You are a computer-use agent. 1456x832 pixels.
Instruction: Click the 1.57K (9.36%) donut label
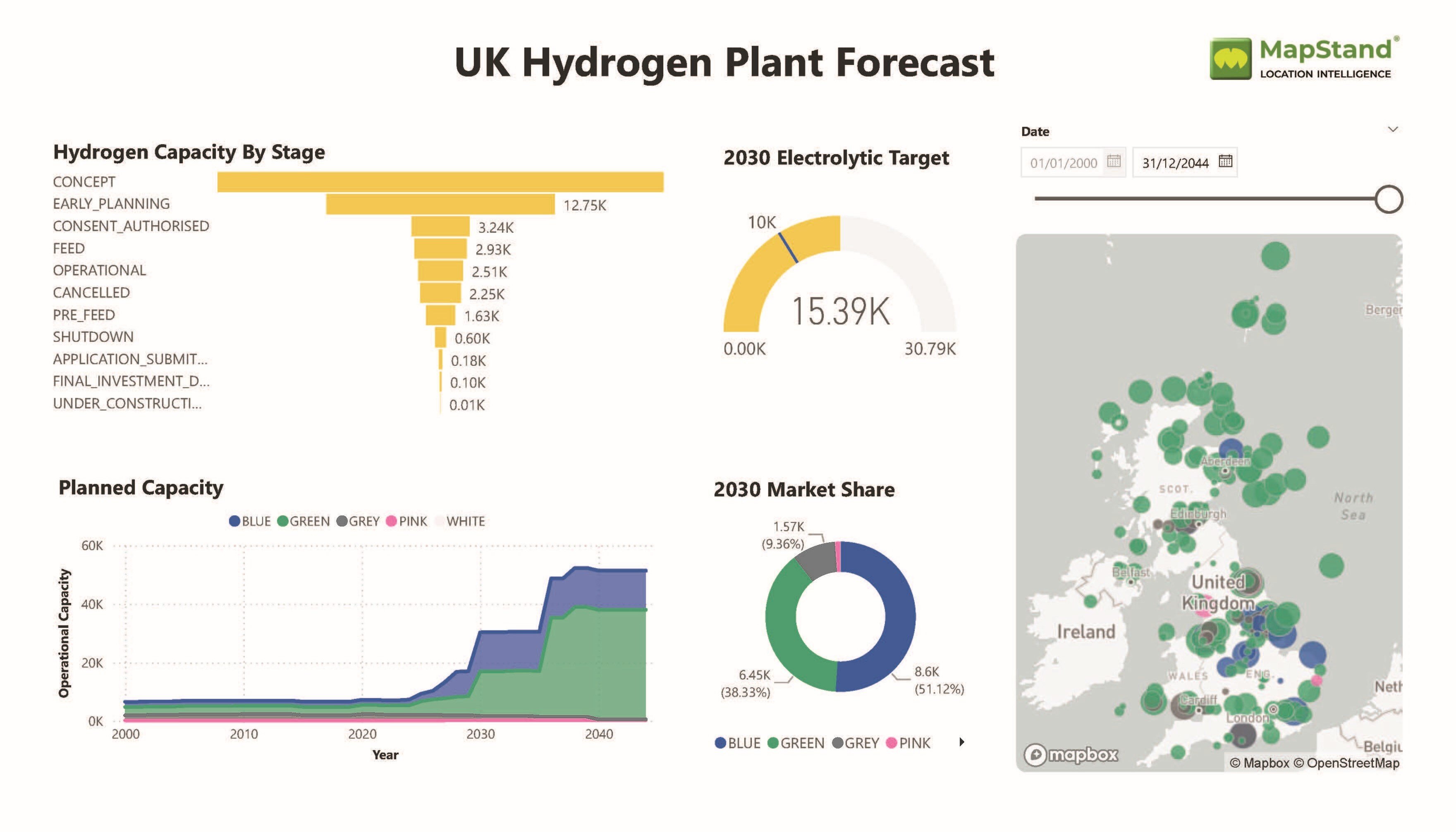[783, 535]
